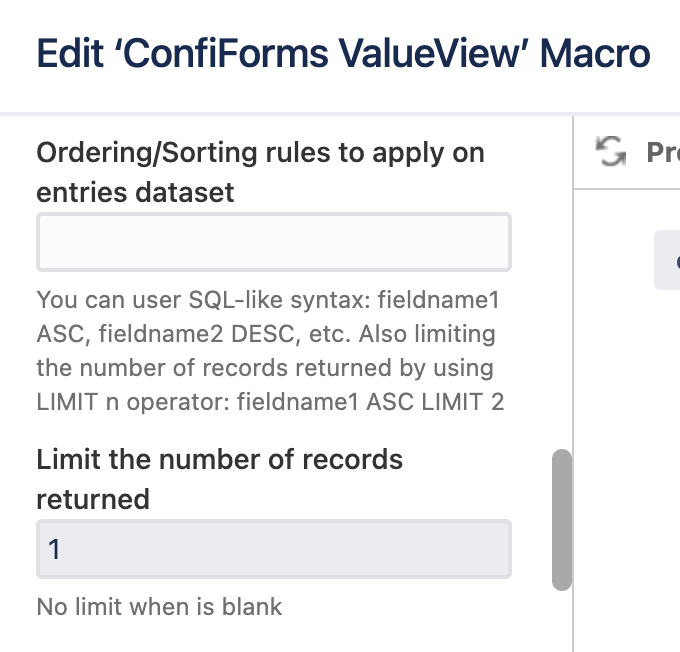Click the Limit number of records field
Screen dimensions: 680x652
[273, 549]
